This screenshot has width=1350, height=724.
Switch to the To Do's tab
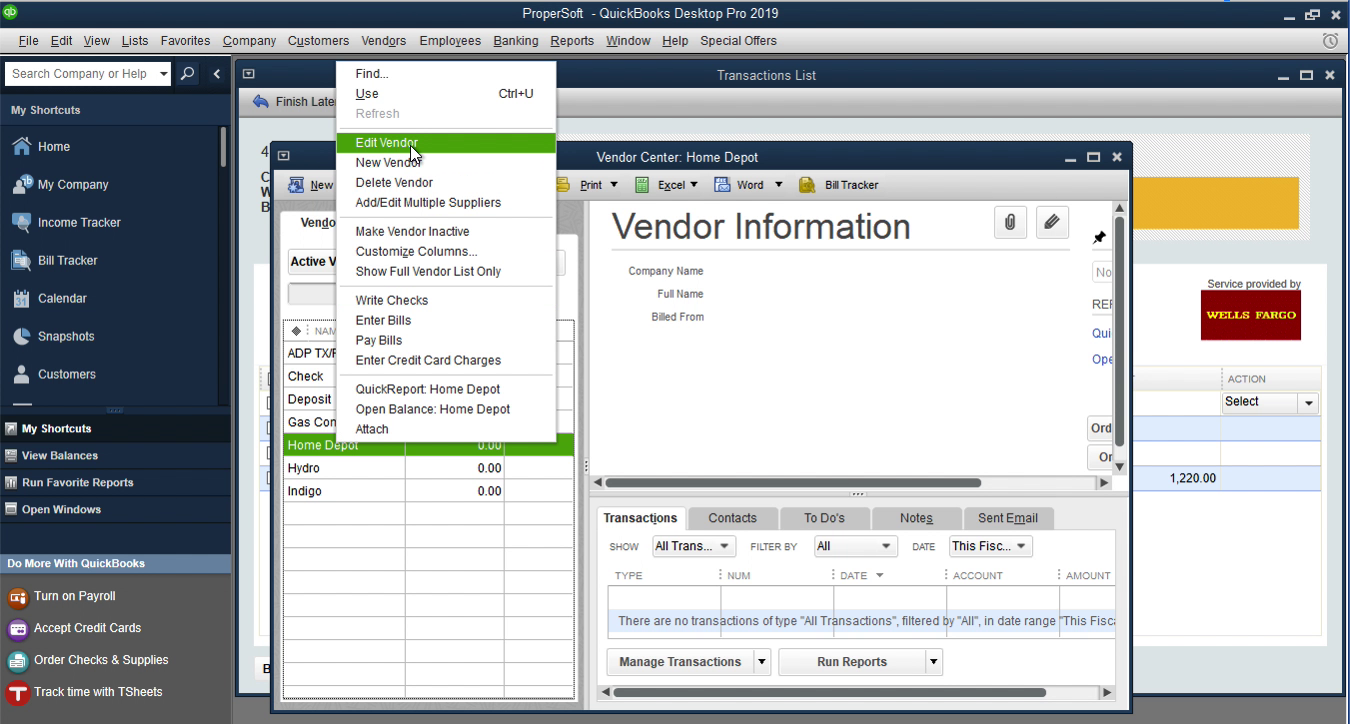click(825, 518)
